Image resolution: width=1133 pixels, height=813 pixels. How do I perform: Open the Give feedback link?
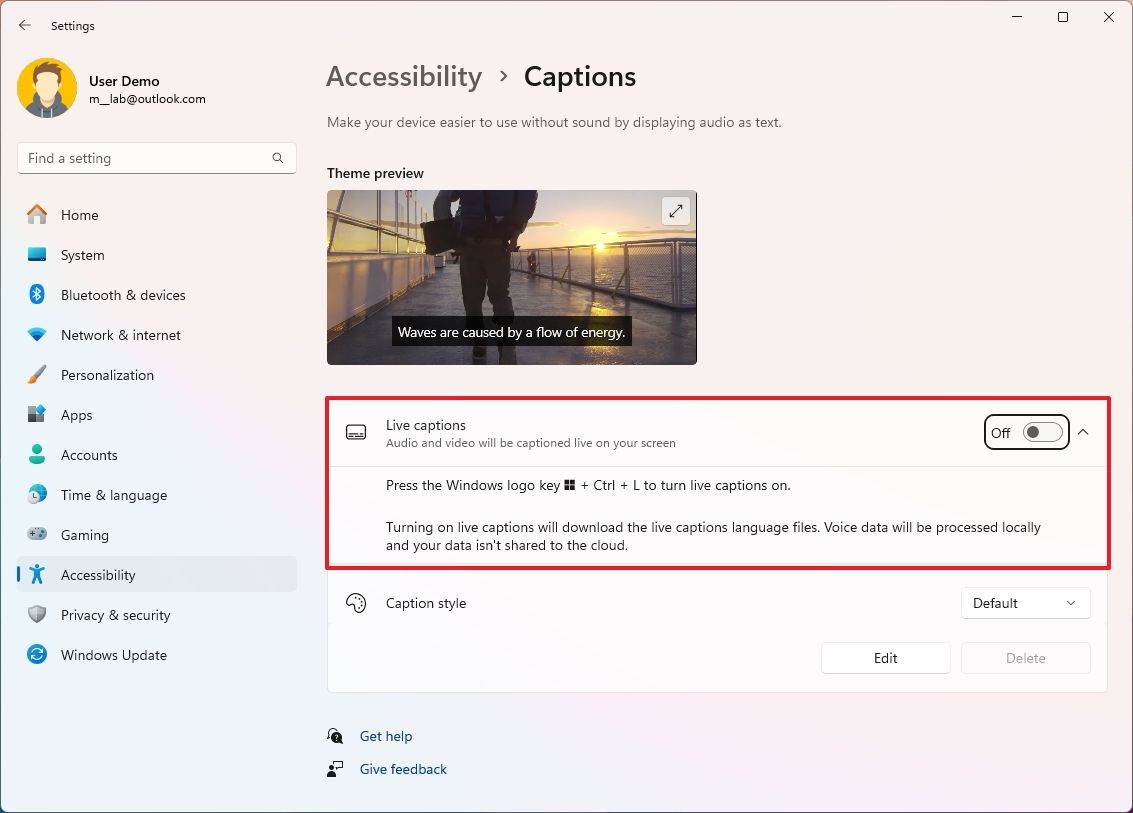(x=403, y=769)
